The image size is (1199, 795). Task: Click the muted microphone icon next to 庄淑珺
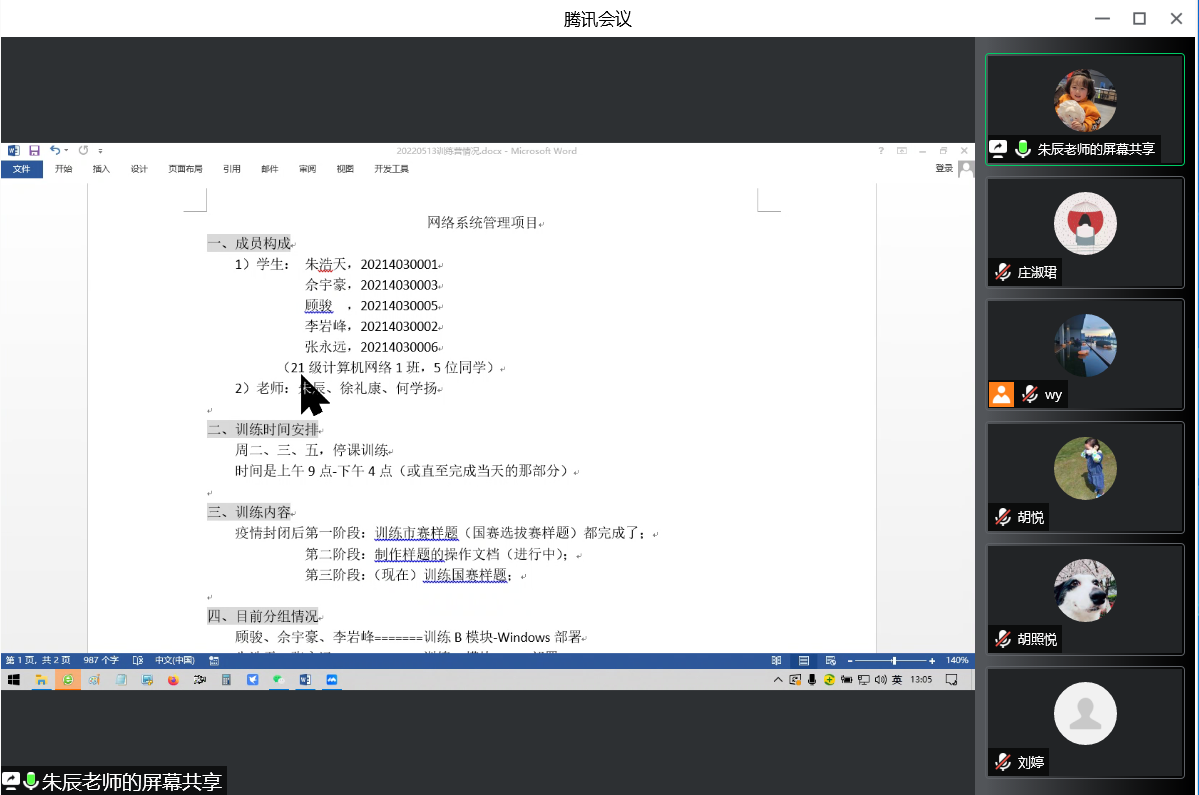[1002, 272]
